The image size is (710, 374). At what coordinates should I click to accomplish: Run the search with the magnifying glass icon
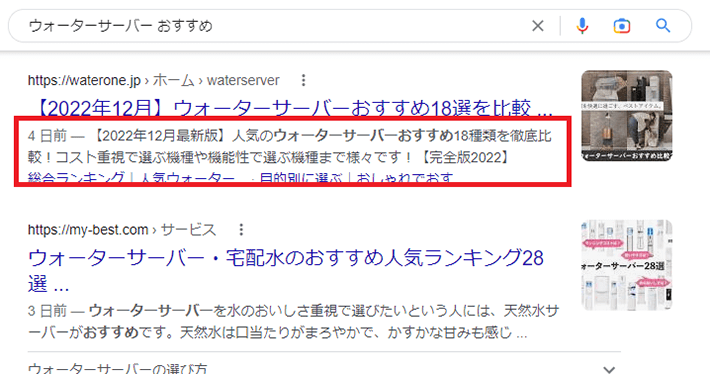point(663,25)
